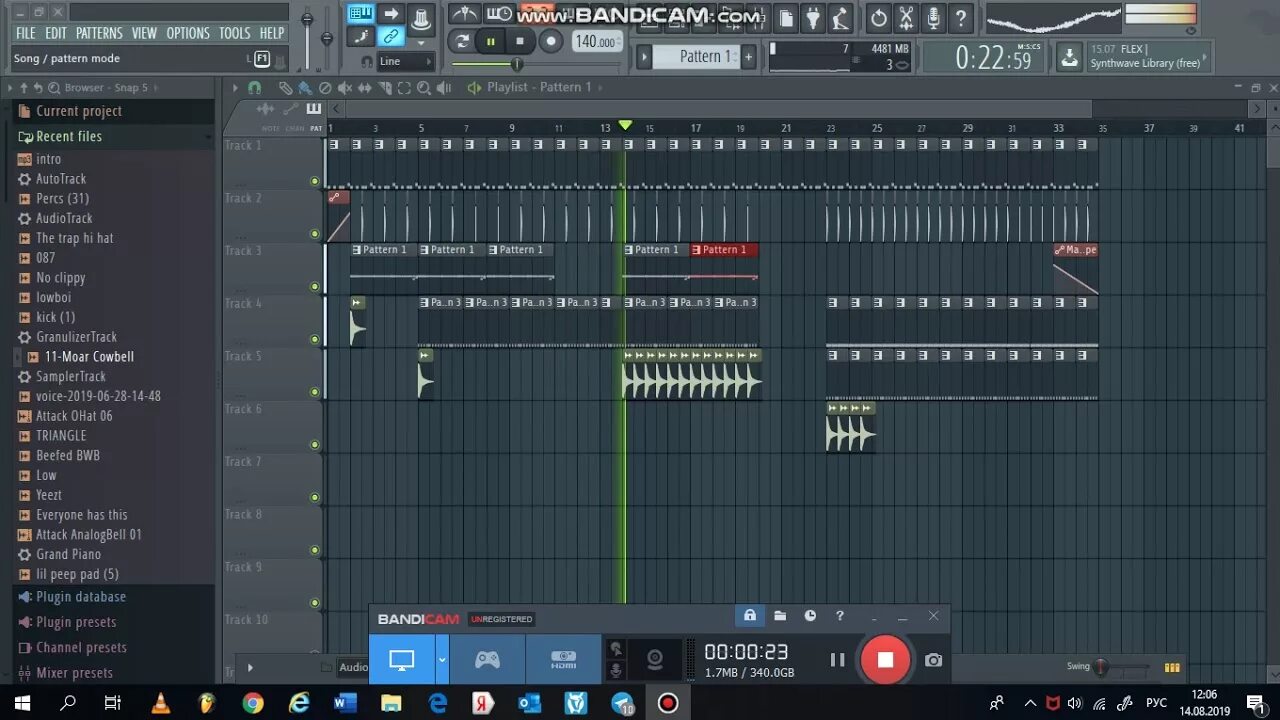
Task: Toggle Track 4 mute green dot
Action: point(315,340)
